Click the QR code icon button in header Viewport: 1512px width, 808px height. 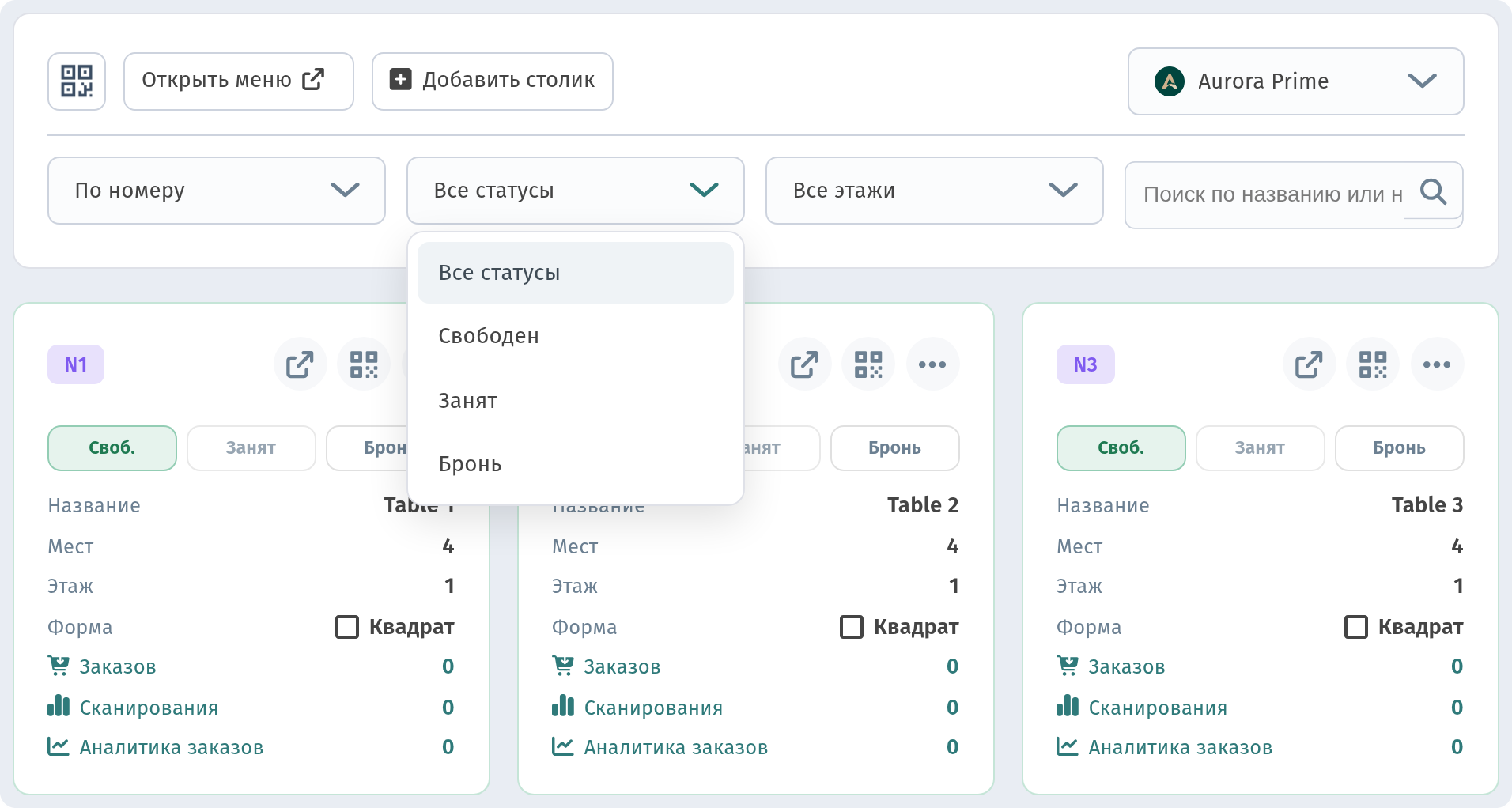pos(77,81)
